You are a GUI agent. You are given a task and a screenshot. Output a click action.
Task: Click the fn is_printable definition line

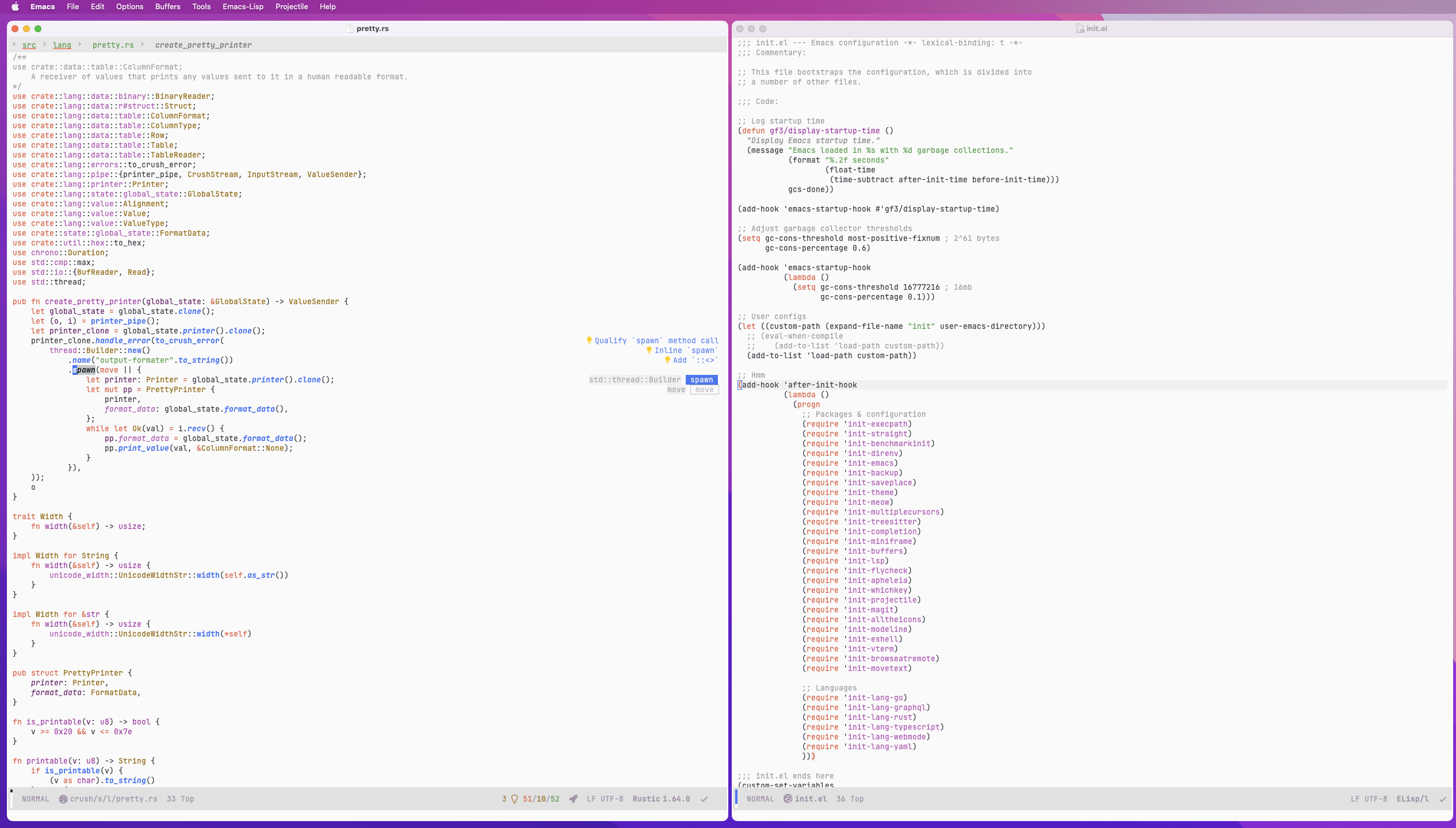(86, 722)
